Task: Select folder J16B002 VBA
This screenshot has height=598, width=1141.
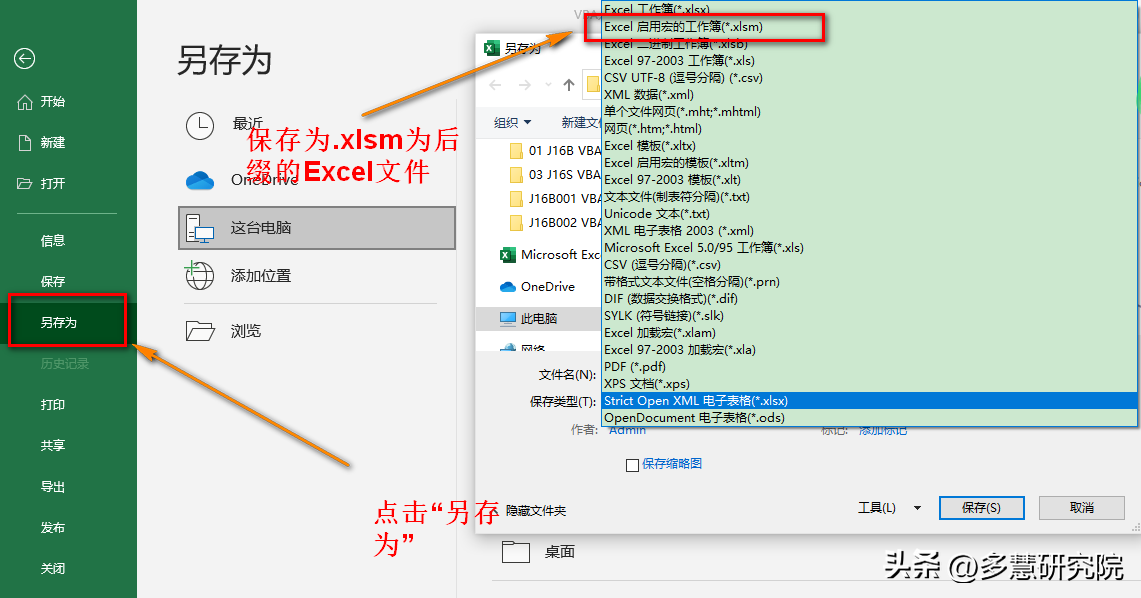Action: point(555,222)
